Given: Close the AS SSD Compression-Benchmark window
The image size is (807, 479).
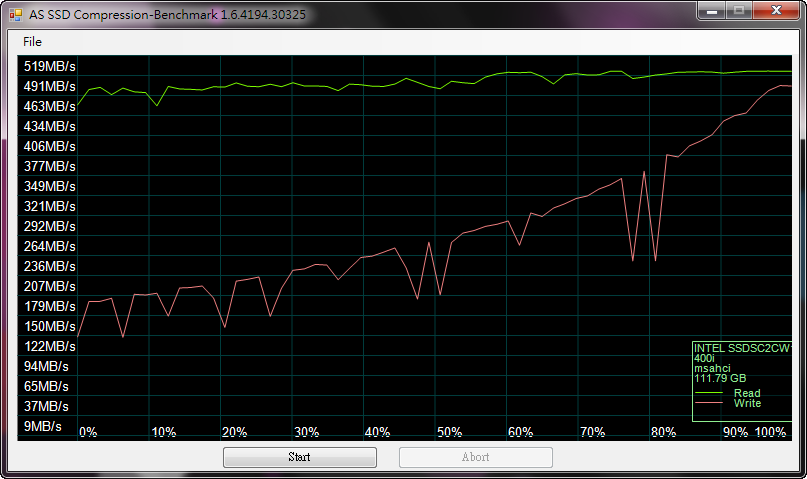Looking at the screenshot, I should pos(777,12).
